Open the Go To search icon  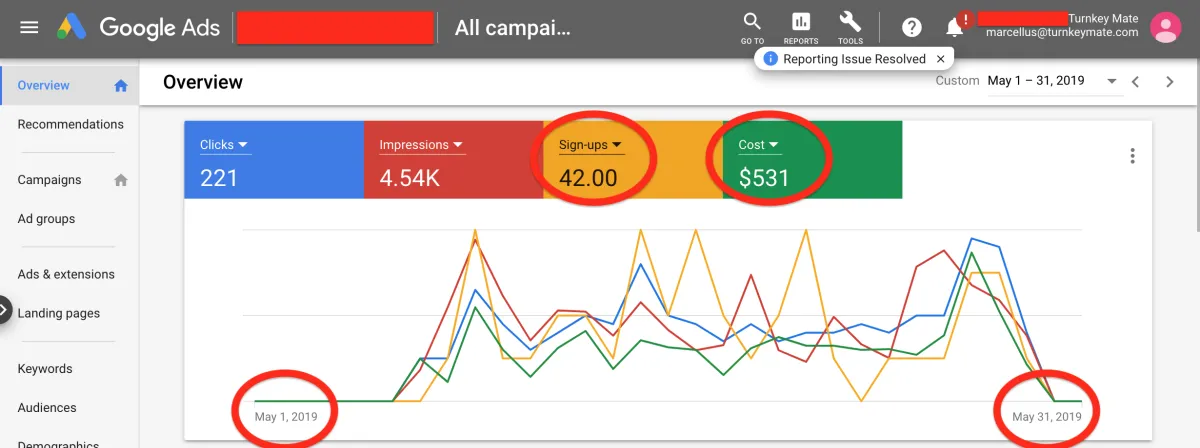[x=752, y=27]
